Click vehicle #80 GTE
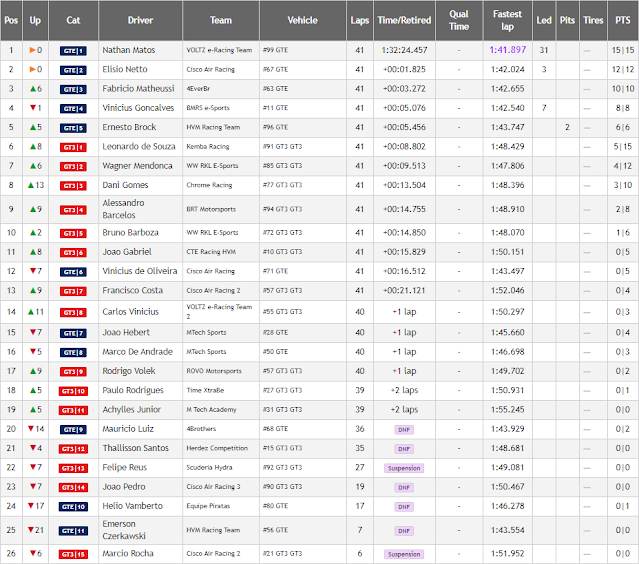The image size is (639, 564). 275,506
